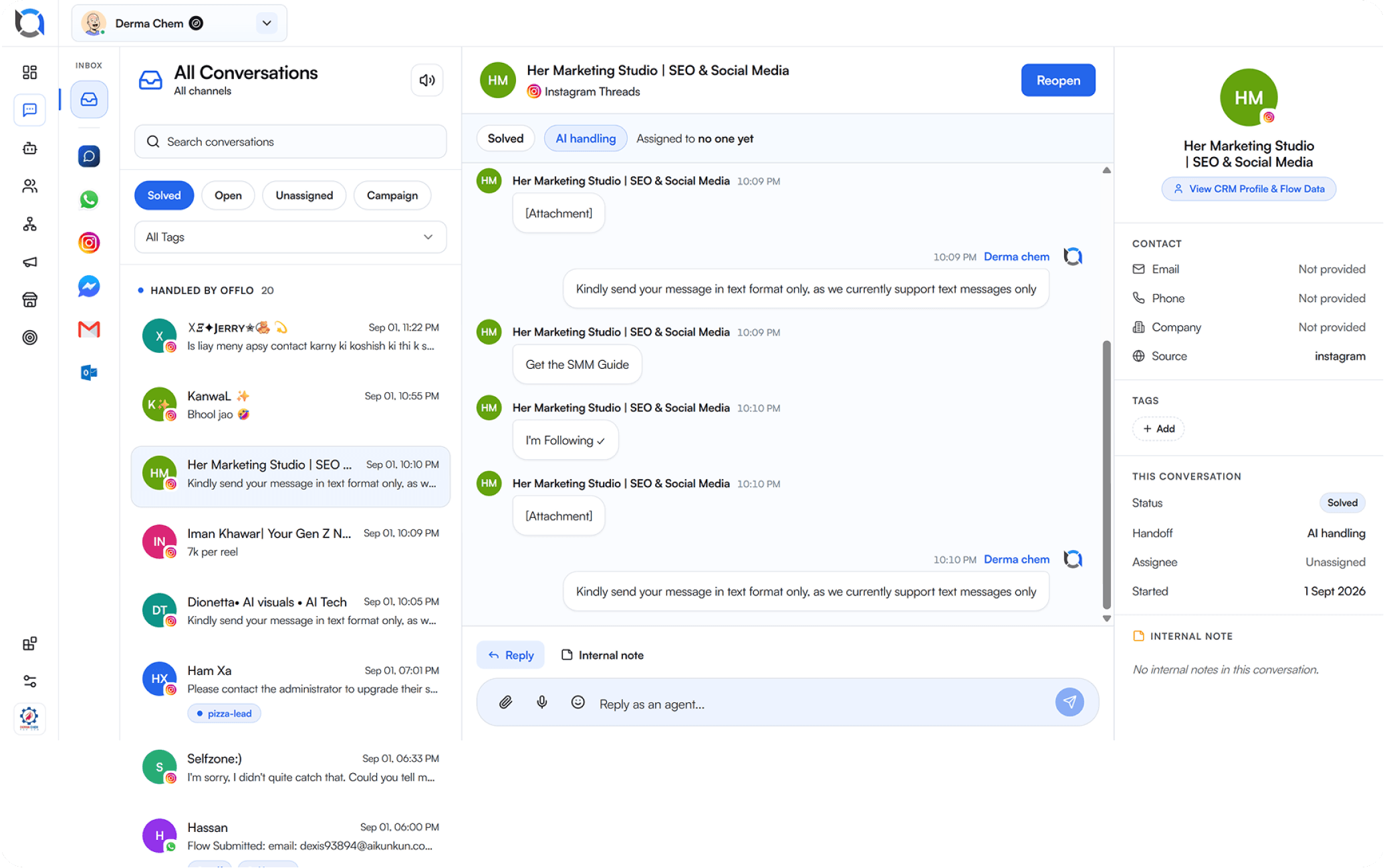This screenshot has width=1385, height=868.
Task: Select the Instagram channel icon
Action: [89, 243]
